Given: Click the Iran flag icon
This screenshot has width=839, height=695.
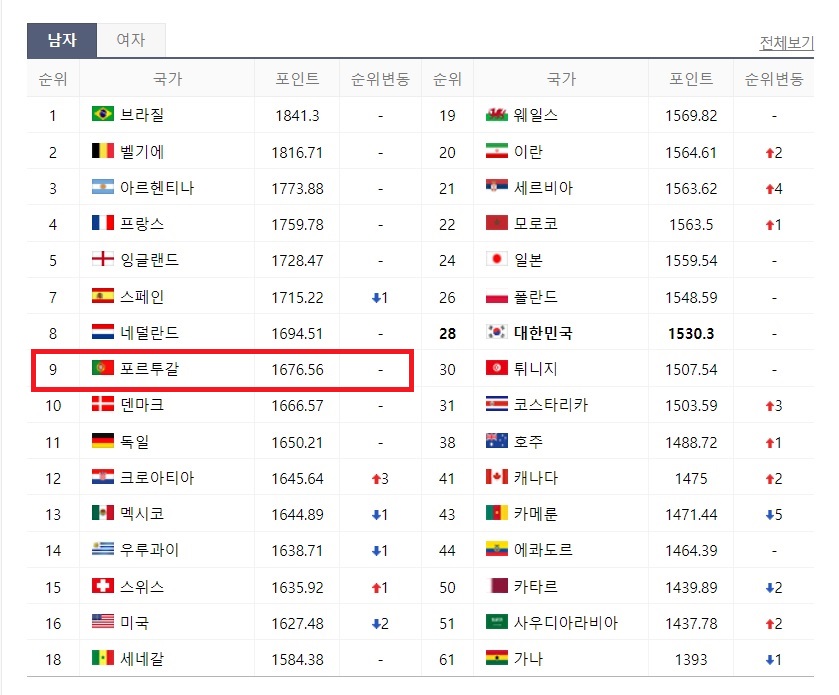Looking at the screenshot, I should [497, 150].
